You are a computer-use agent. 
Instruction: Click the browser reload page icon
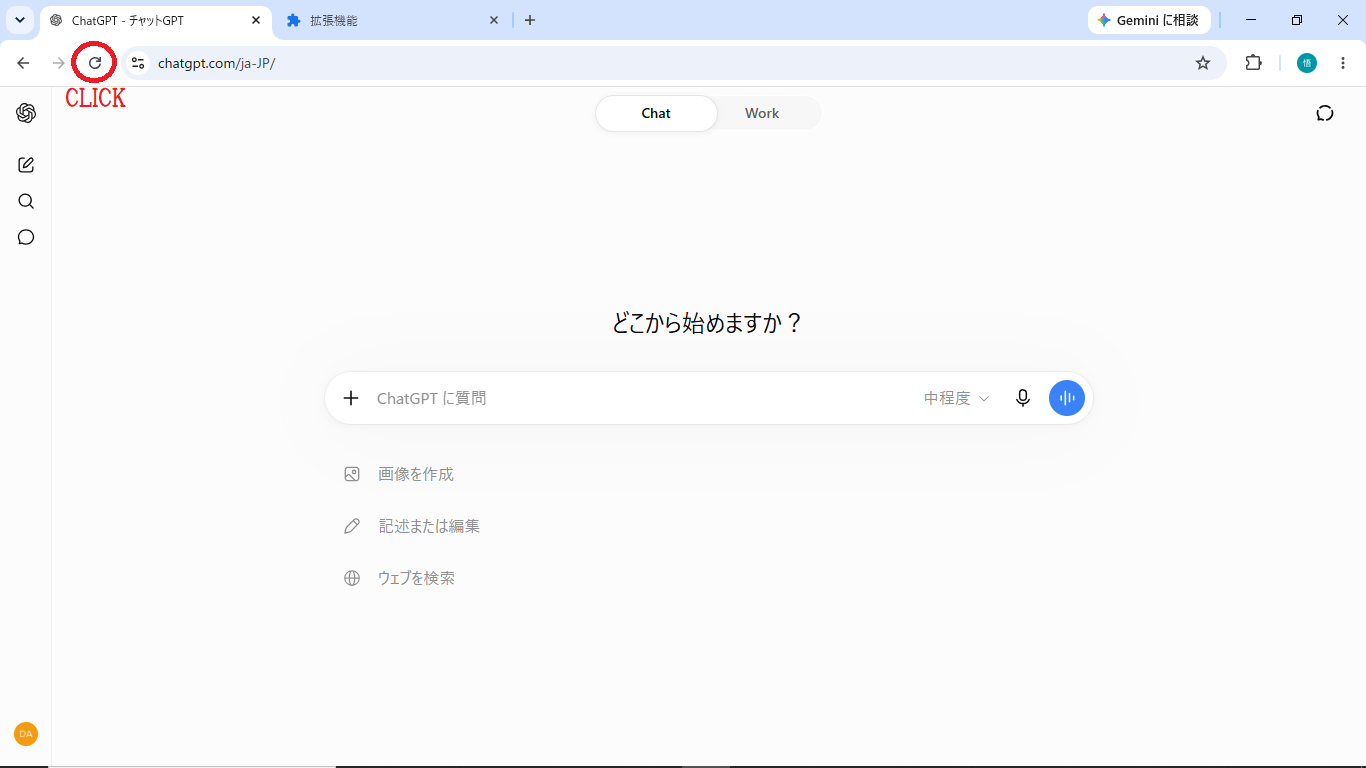click(95, 63)
